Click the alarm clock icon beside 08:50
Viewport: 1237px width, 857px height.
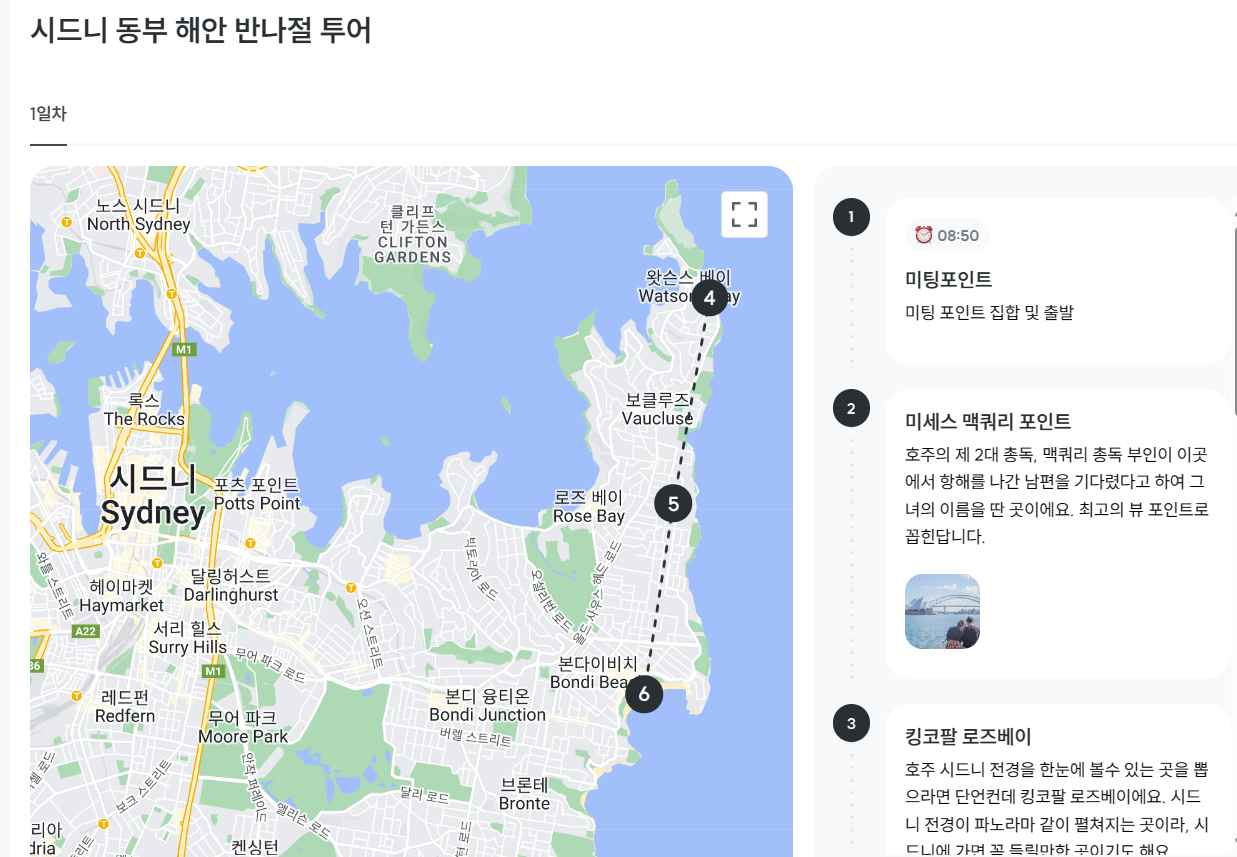coord(923,235)
